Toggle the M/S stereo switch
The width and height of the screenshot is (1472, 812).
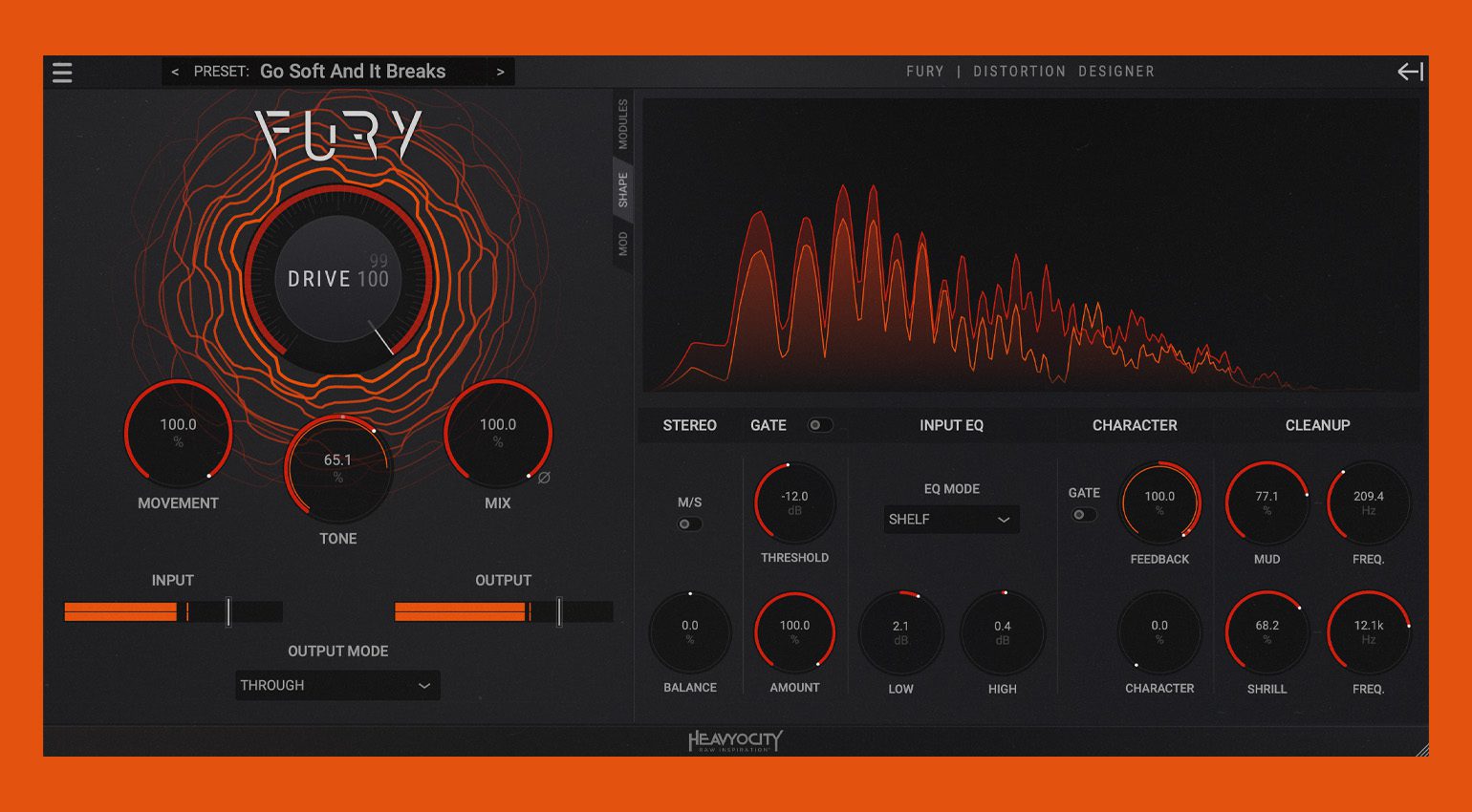point(689,524)
